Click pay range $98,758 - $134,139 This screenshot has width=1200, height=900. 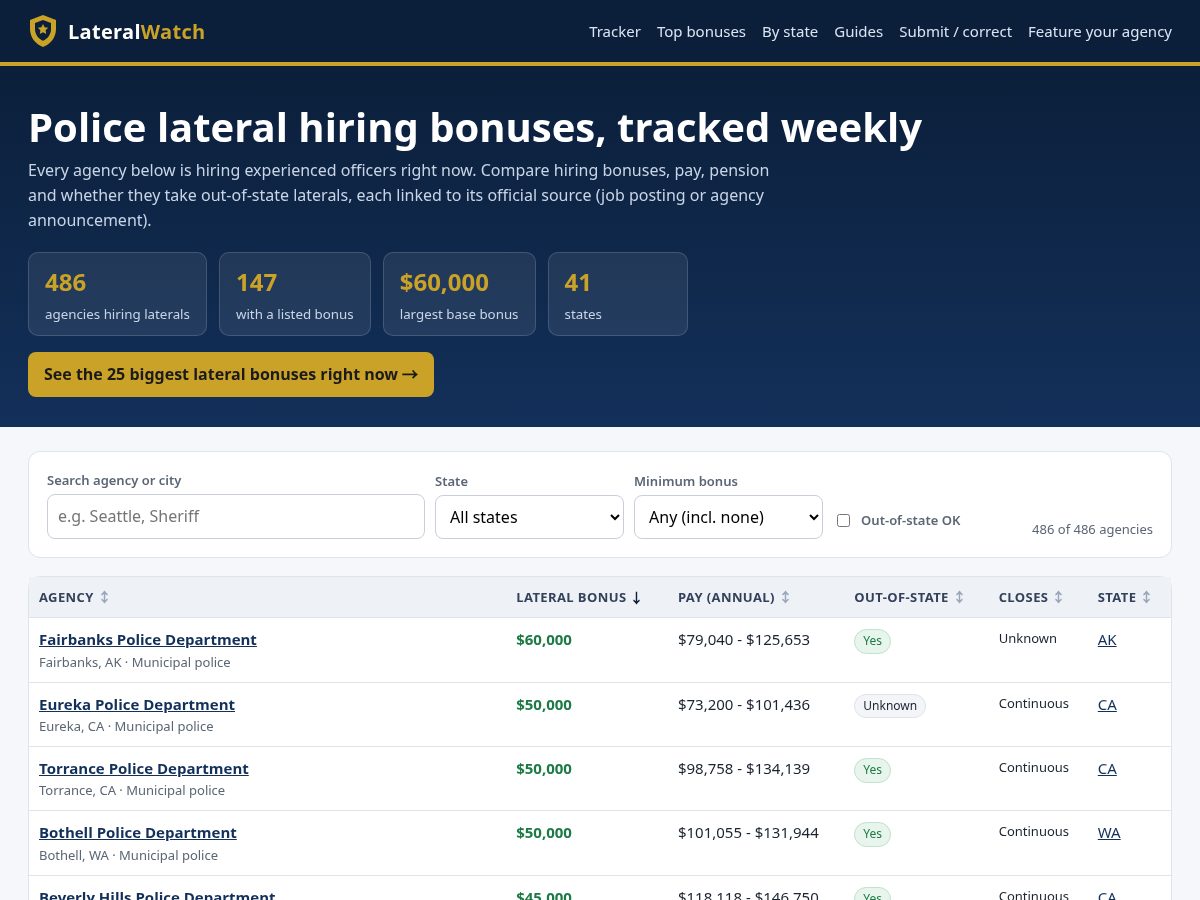click(x=744, y=768)
